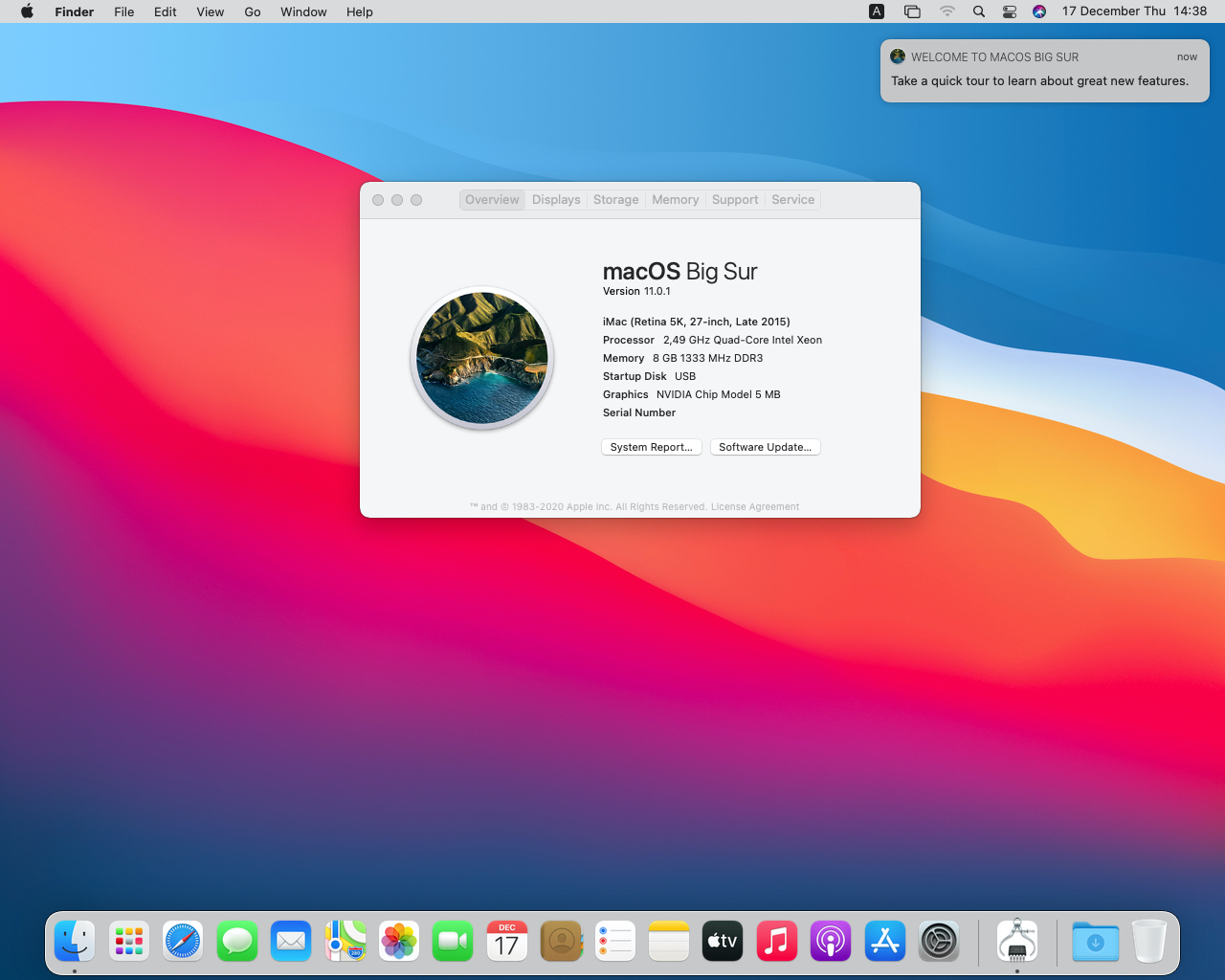Select the Memory tab

coord(675,200)
